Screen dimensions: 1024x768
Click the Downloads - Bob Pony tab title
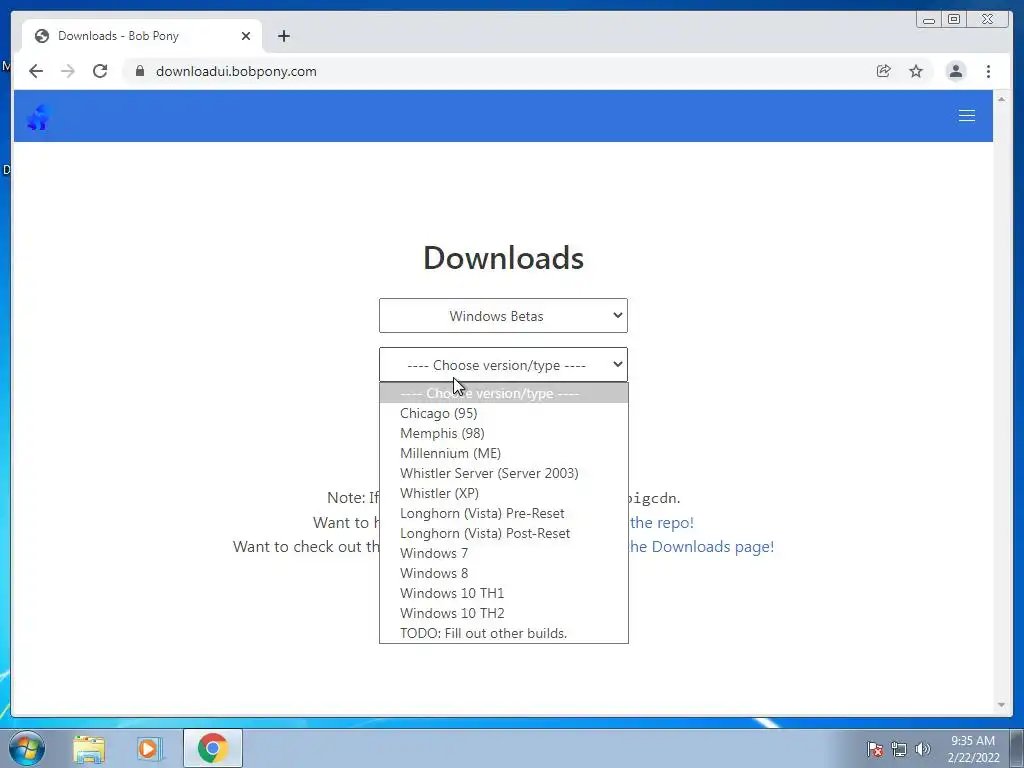tap(118, 36)
